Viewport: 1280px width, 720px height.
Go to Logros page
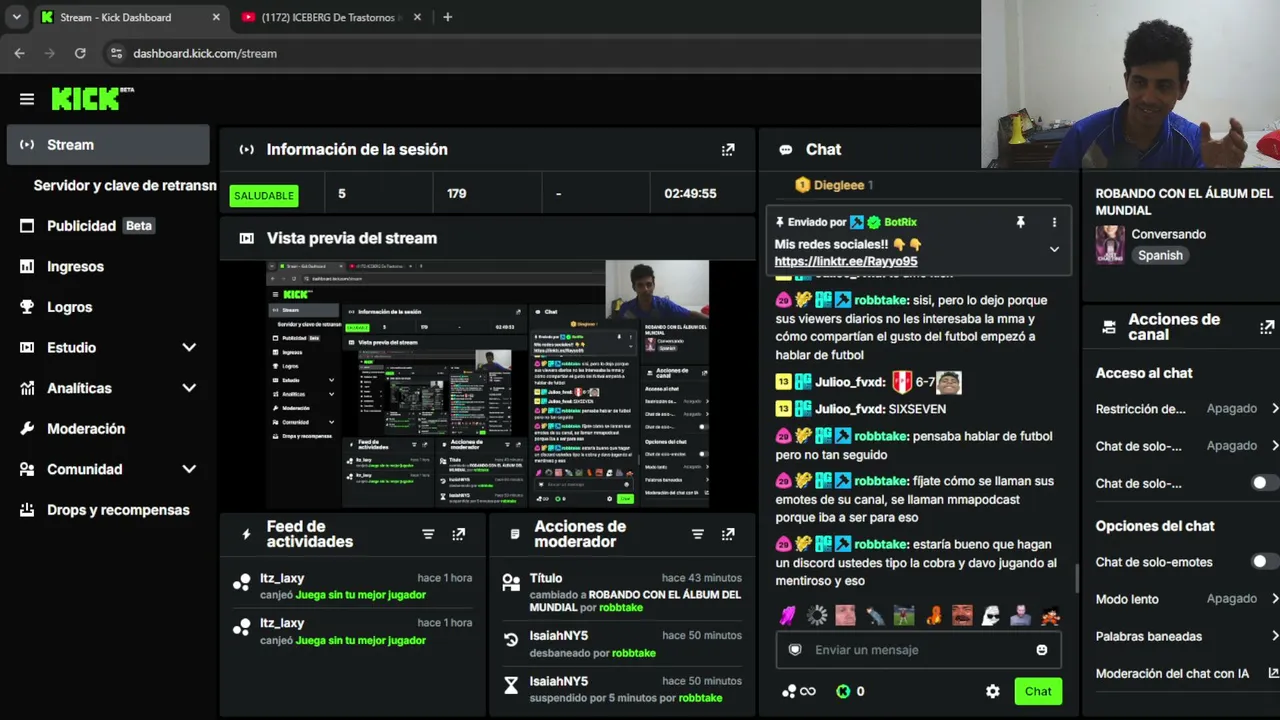[x=108, y=307]
